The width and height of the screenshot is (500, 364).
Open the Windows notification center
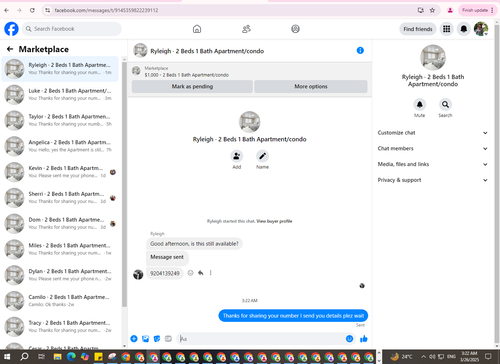click(x=488, y=356)
